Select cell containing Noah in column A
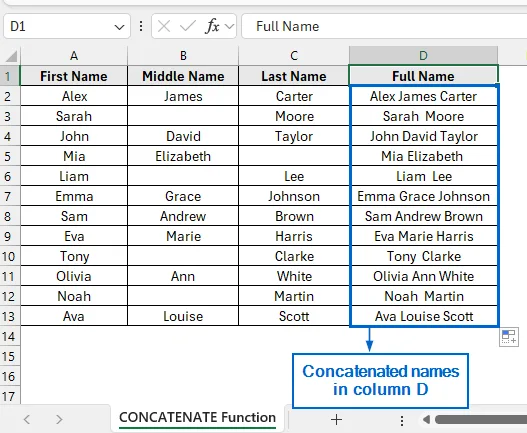527x433 pixels. pos(74,296)
